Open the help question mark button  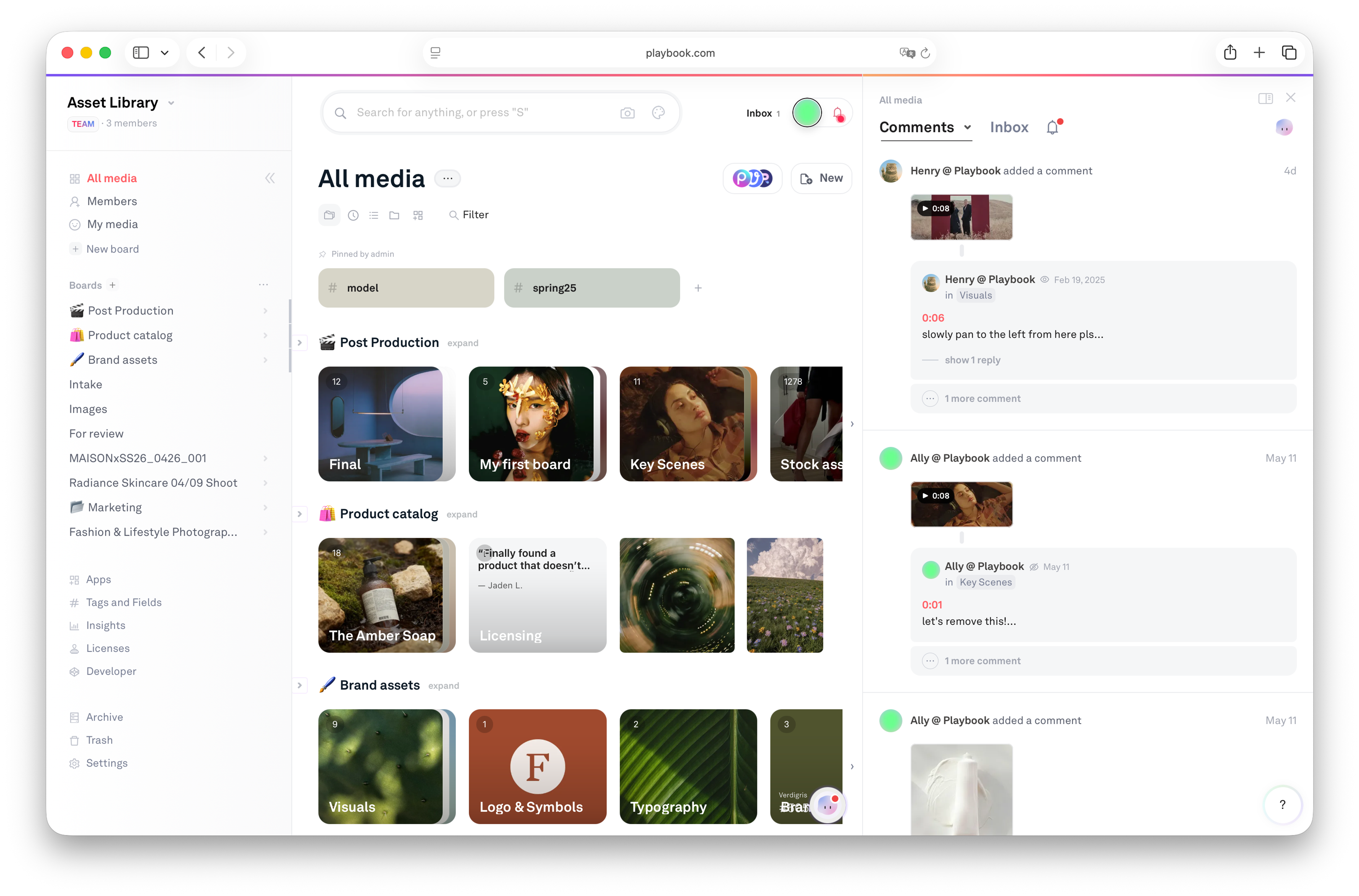click(1283, 804)
